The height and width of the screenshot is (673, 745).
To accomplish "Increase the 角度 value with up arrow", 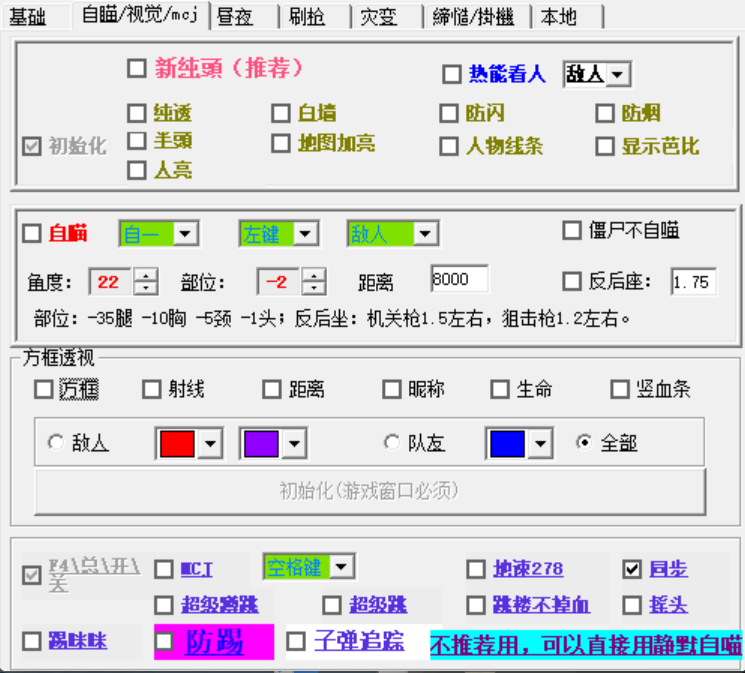I will 146,276.
